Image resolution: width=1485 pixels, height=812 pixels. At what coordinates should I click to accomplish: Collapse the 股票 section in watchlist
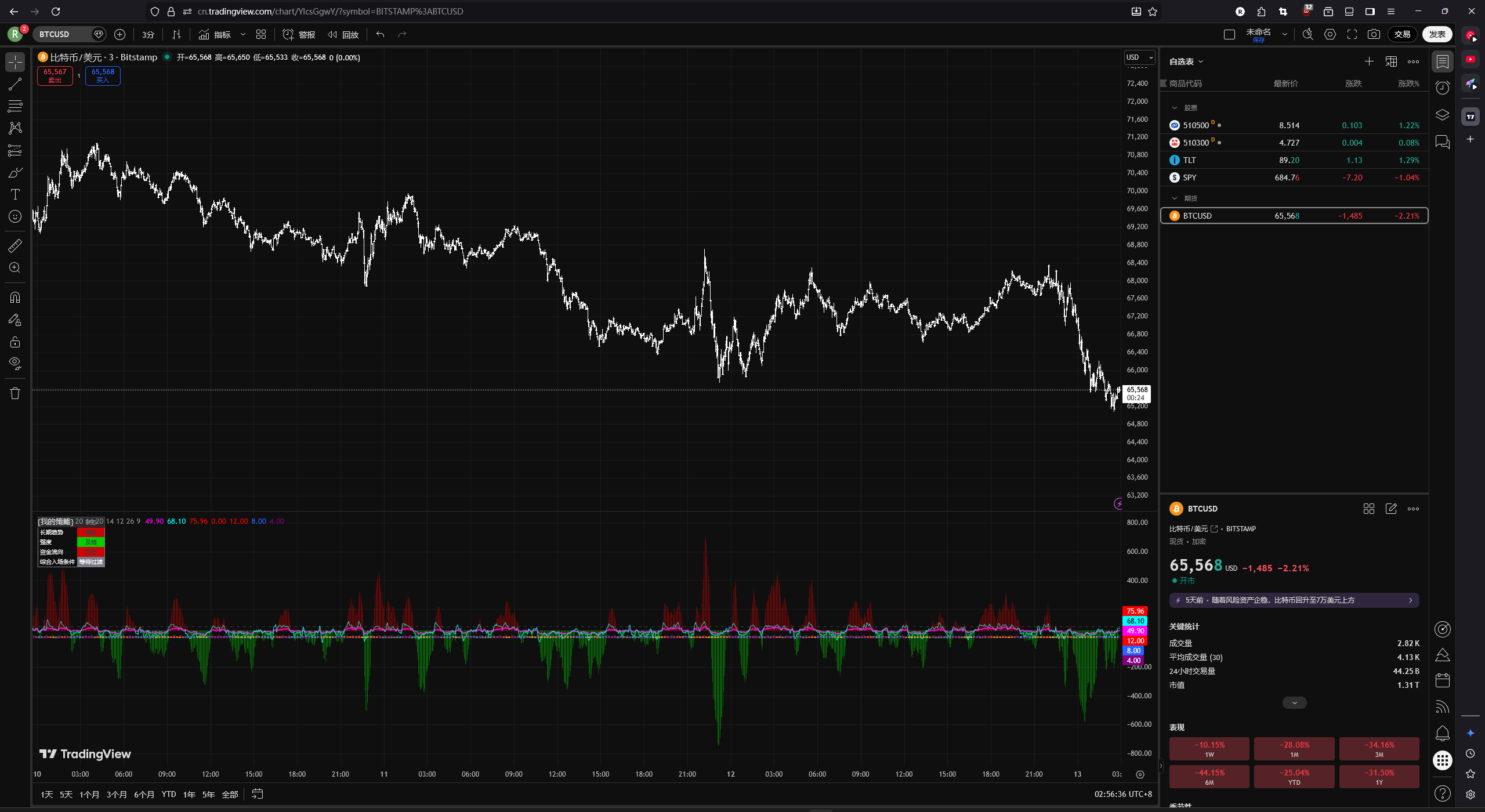coord(1175,108)
